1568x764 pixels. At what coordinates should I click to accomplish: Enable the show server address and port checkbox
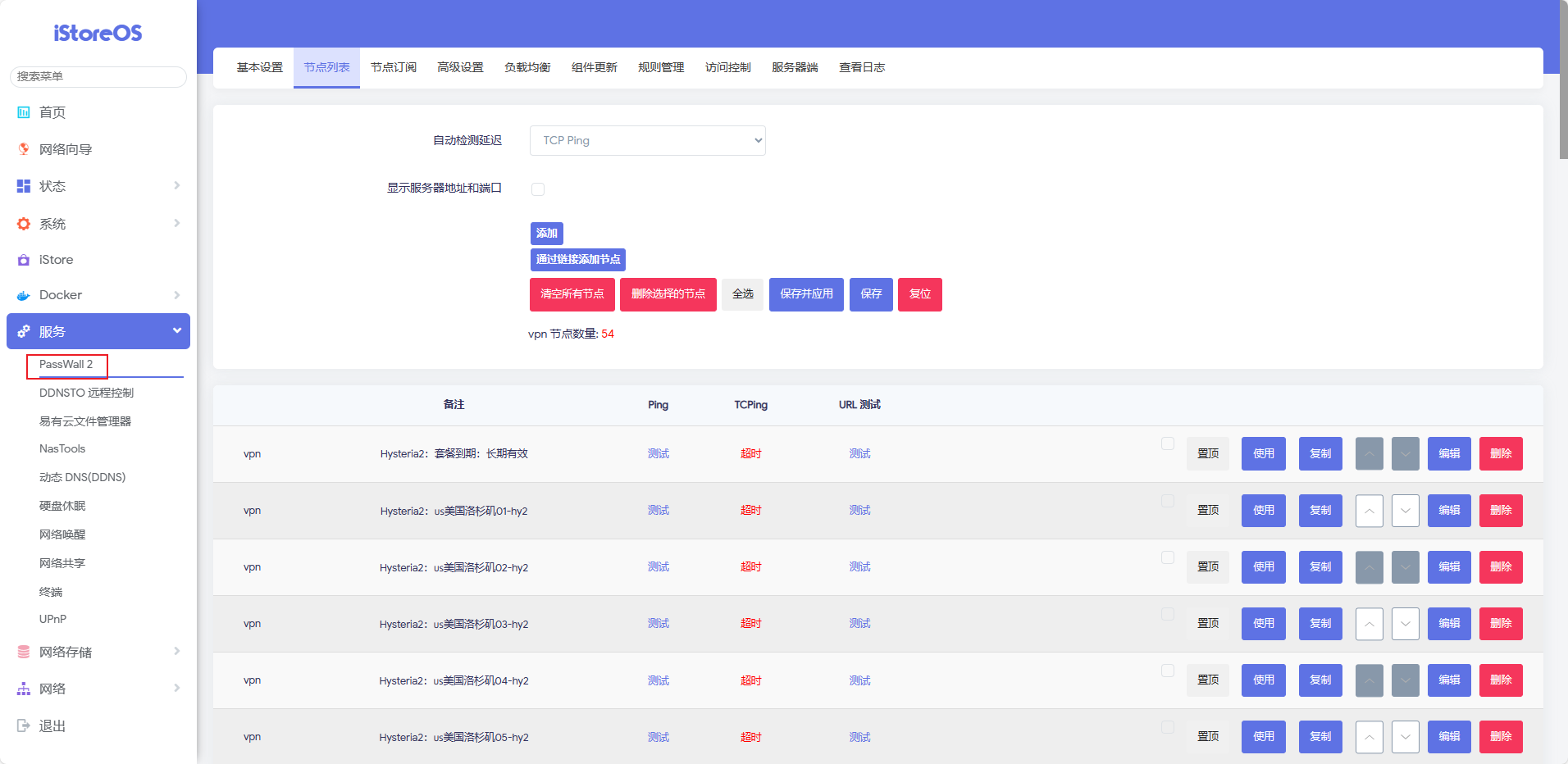538,189
